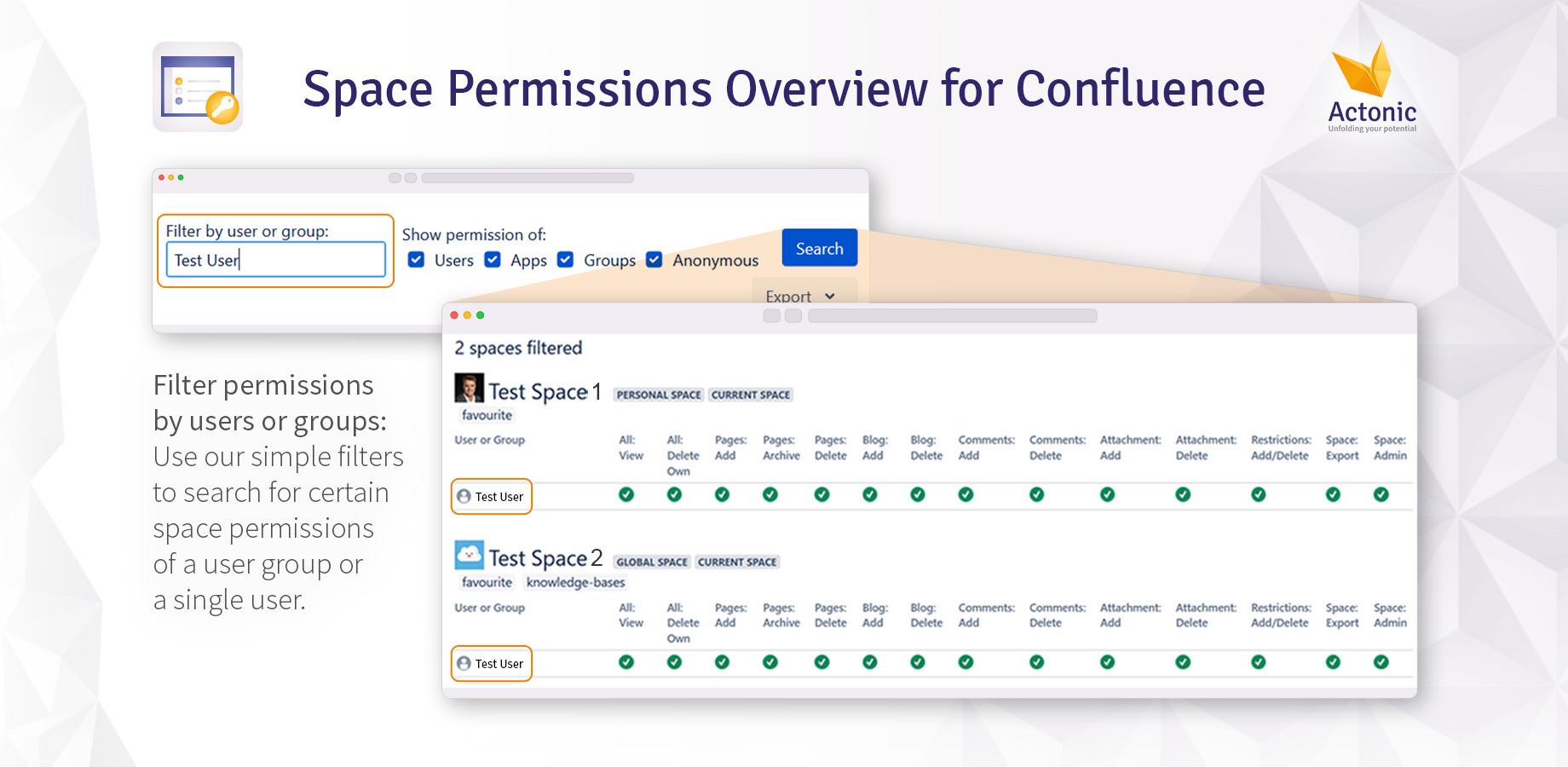
Task: Click Attachment: Delete checkmark in Test Space 1
Action: tap(1183, 494)
